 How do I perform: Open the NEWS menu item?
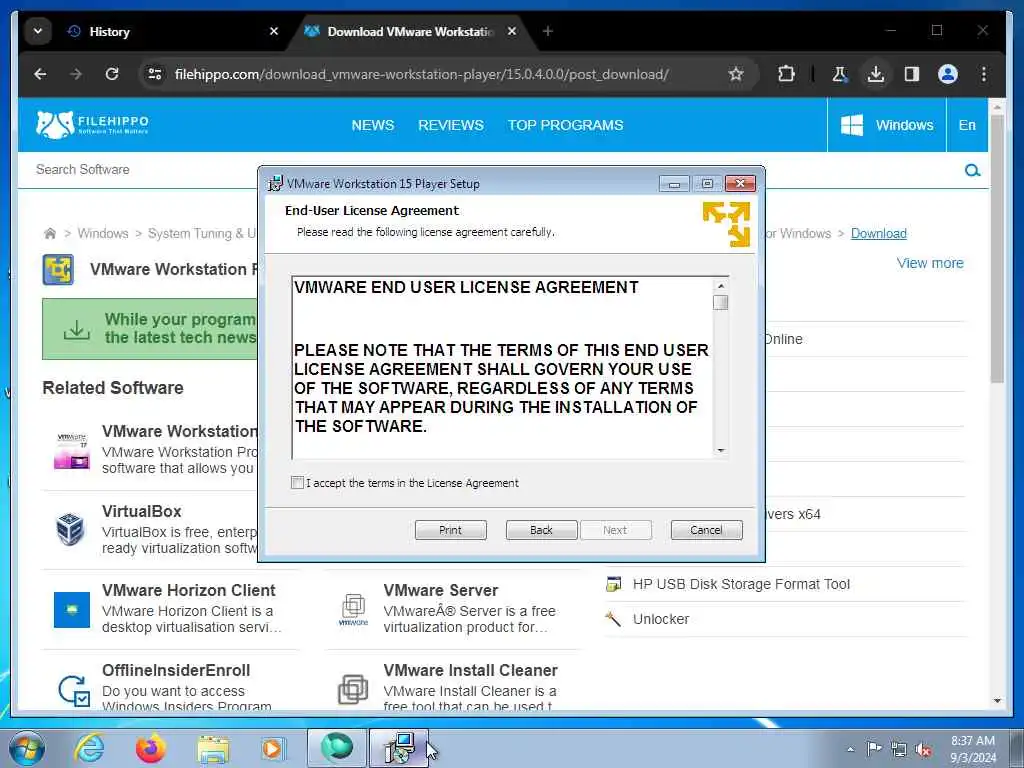(x=373, y=125)
